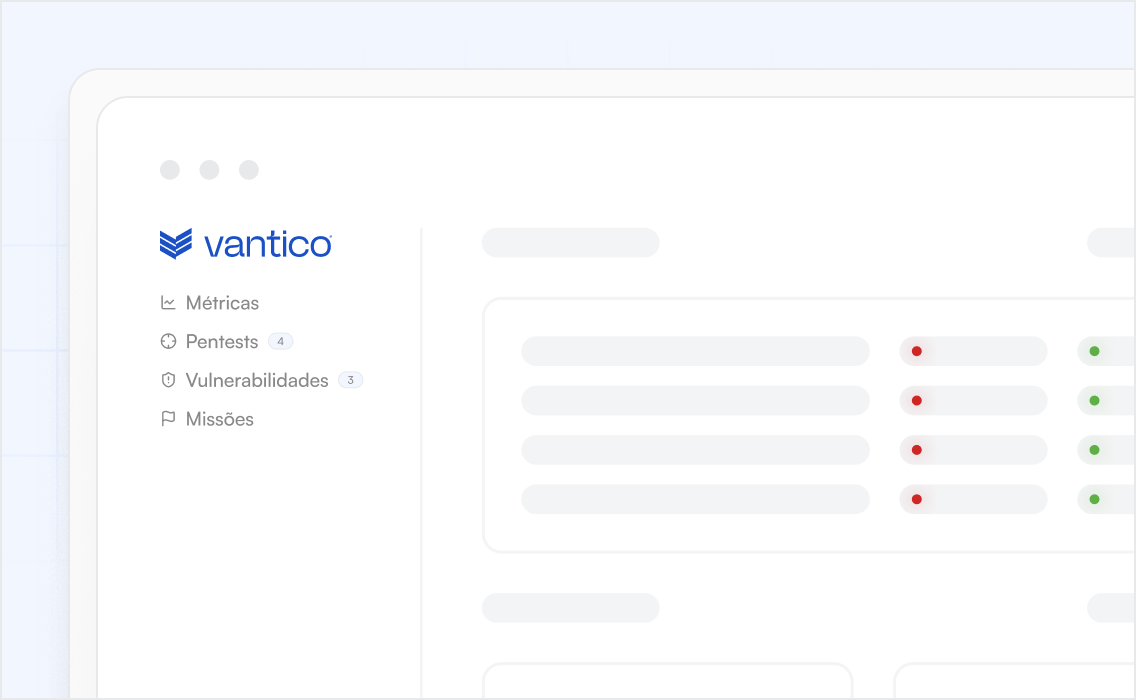Image resolution: width=1136 pixels, height=700 pixels.
Task: Click the Pentests link showing badge 4
Action: 221,341
